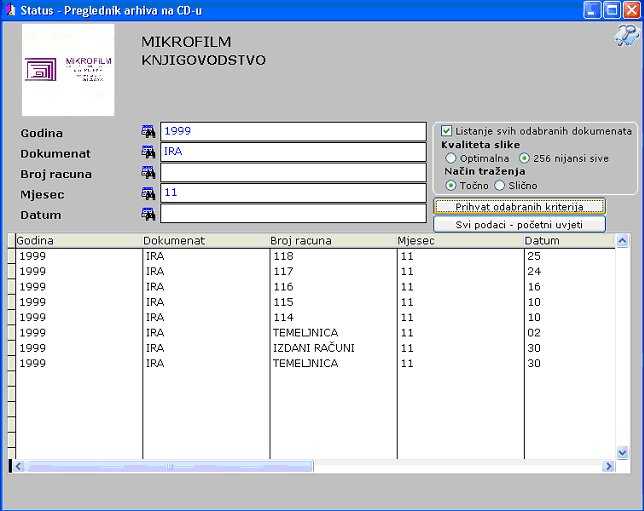Click the binoculars icon next to Godina
The width and height of the screenshot is (644, 511).
tap(148, 132)
